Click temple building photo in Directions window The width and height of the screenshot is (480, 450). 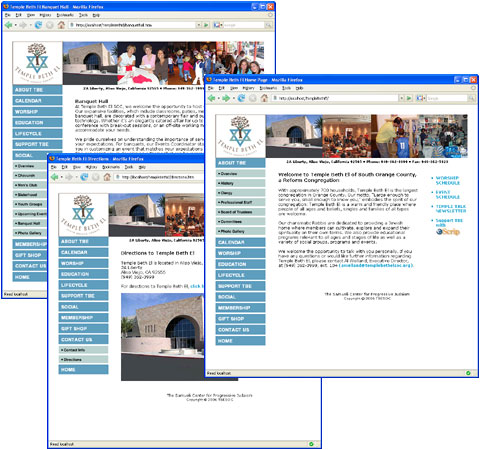[163, 337]
